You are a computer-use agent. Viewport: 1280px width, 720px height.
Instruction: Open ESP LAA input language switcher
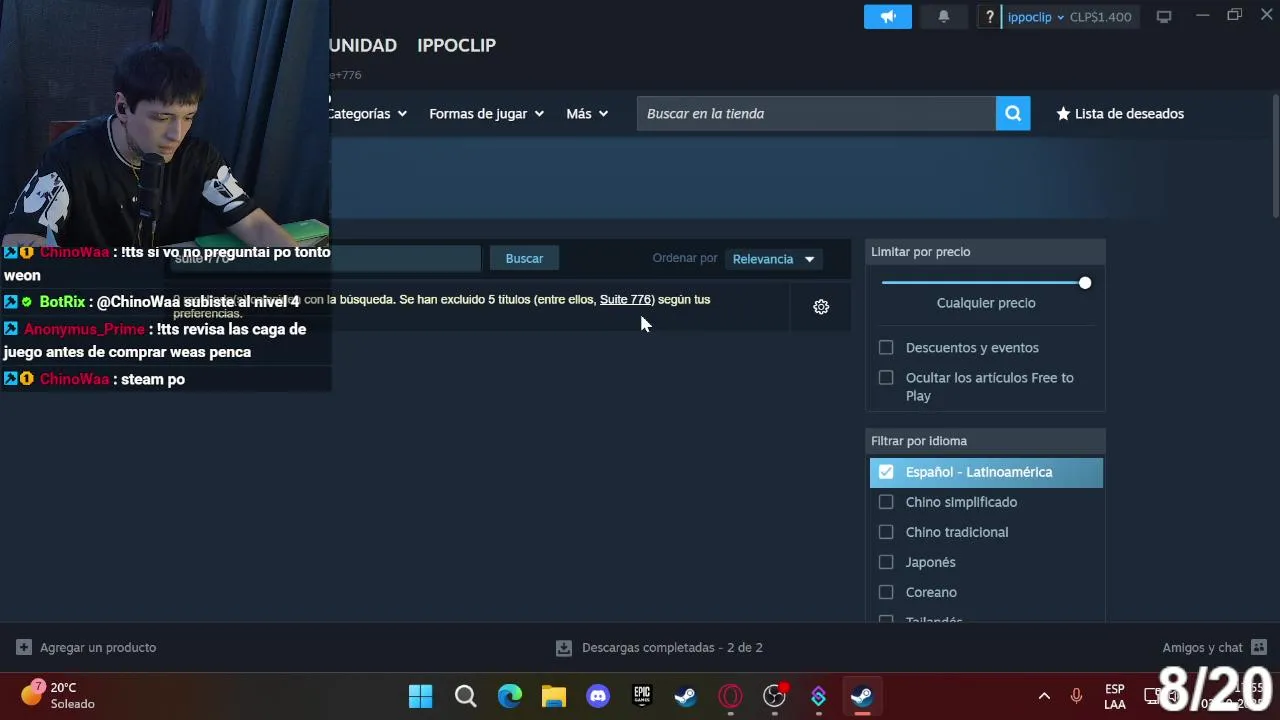1115,696
